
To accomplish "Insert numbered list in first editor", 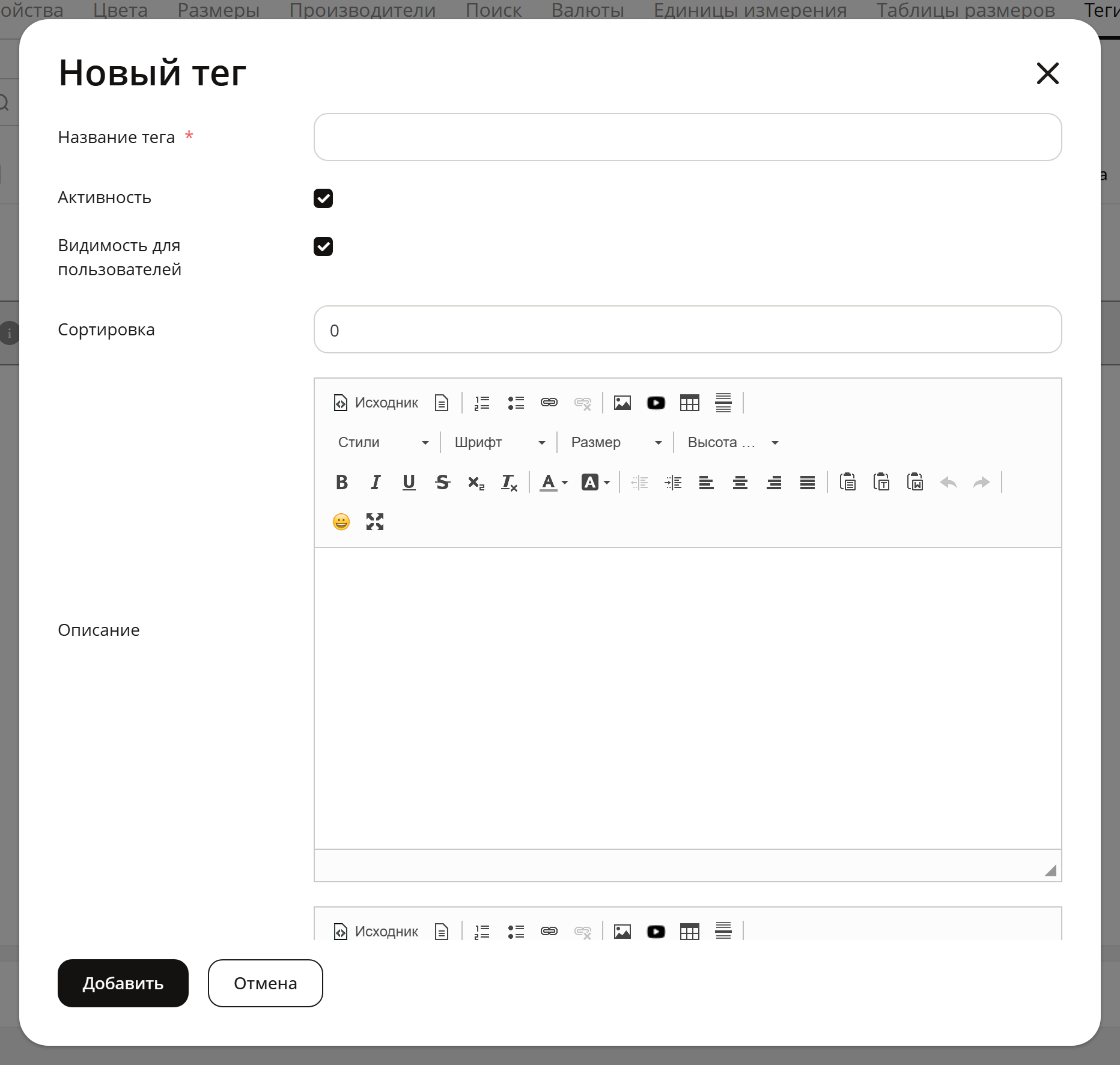I will (x=482, y=403).
